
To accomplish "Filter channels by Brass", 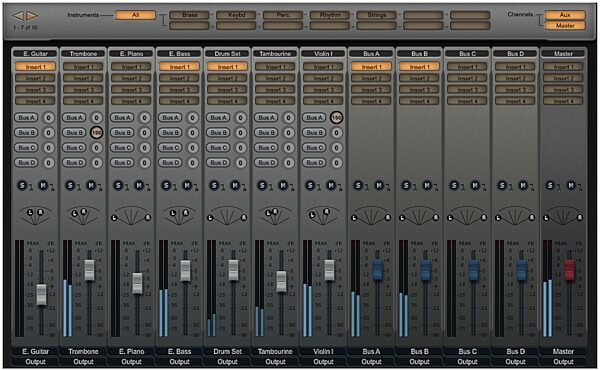I will pyautogui.click(x=189, y=15).
